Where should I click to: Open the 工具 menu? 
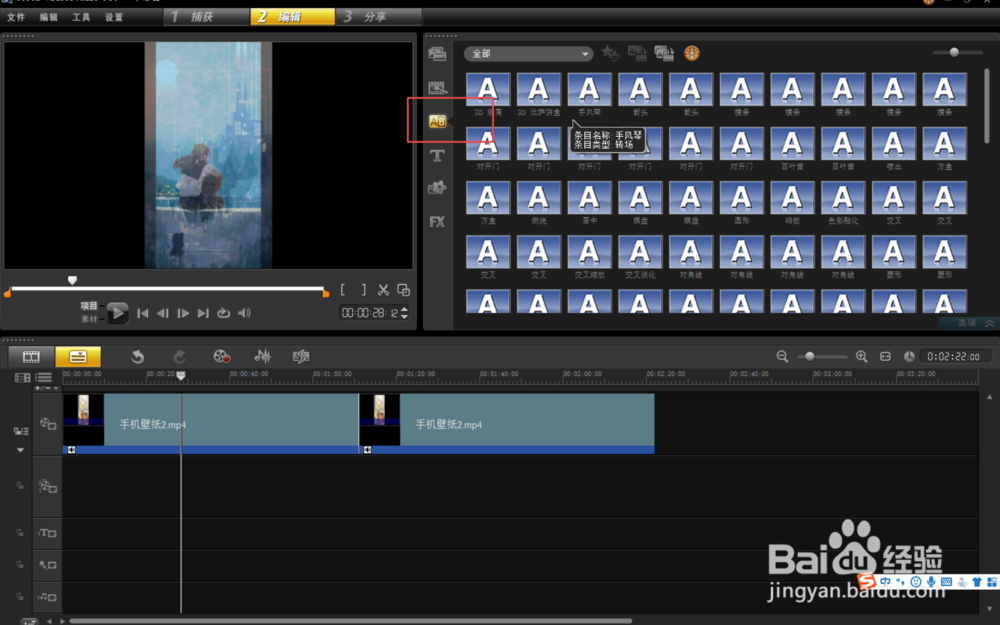[81, 17]
